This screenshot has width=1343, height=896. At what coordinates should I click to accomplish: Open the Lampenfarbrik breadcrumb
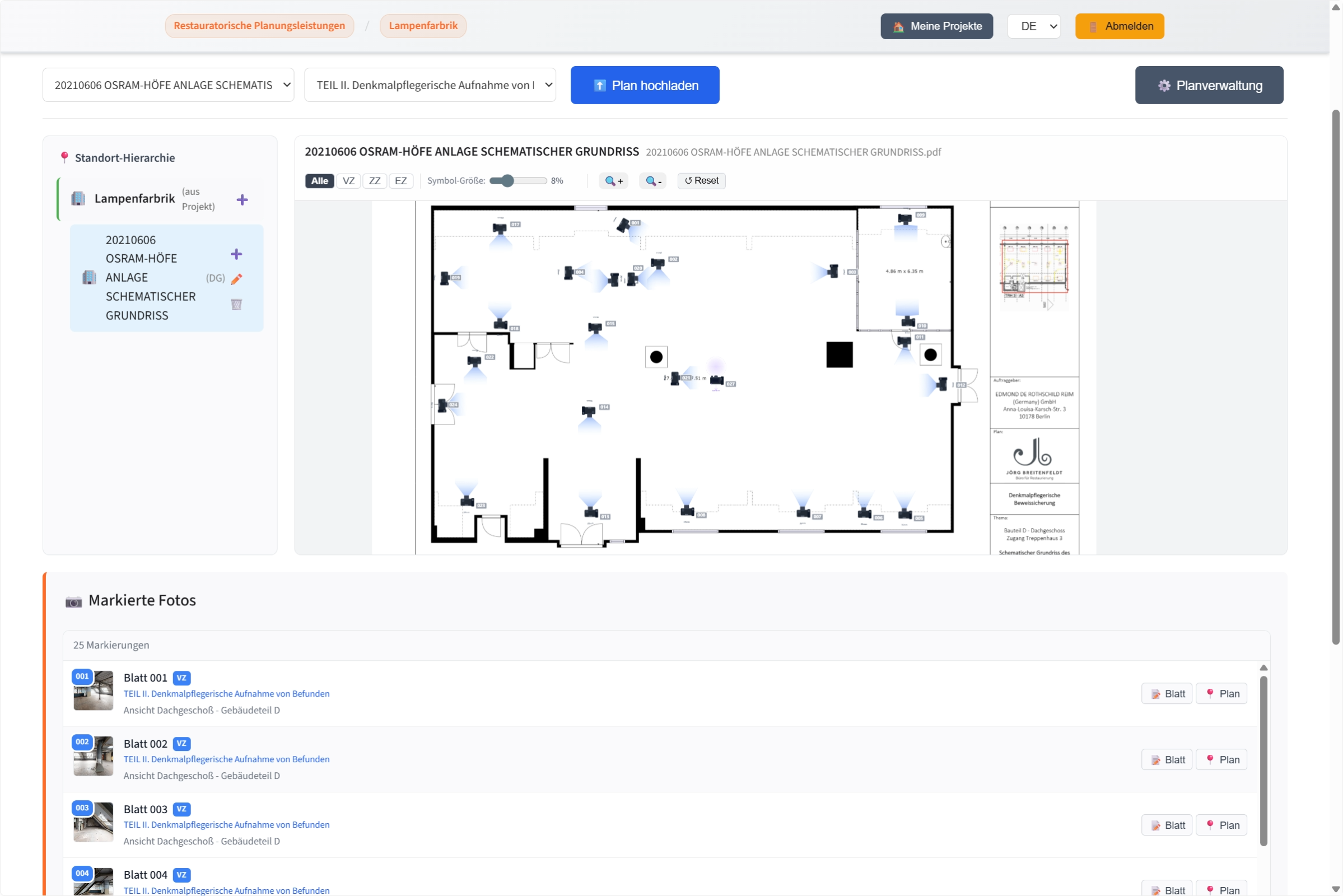pos(423,26)
